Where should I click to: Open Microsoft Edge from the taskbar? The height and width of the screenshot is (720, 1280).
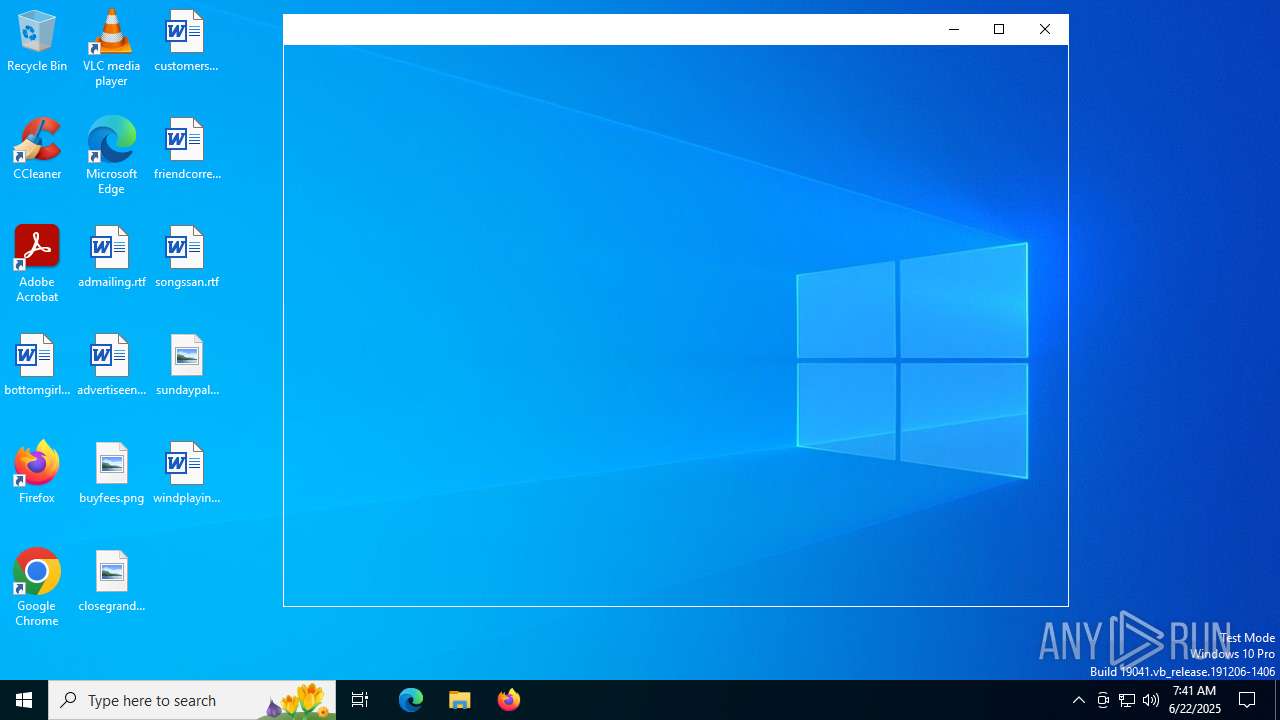point(411,700)
